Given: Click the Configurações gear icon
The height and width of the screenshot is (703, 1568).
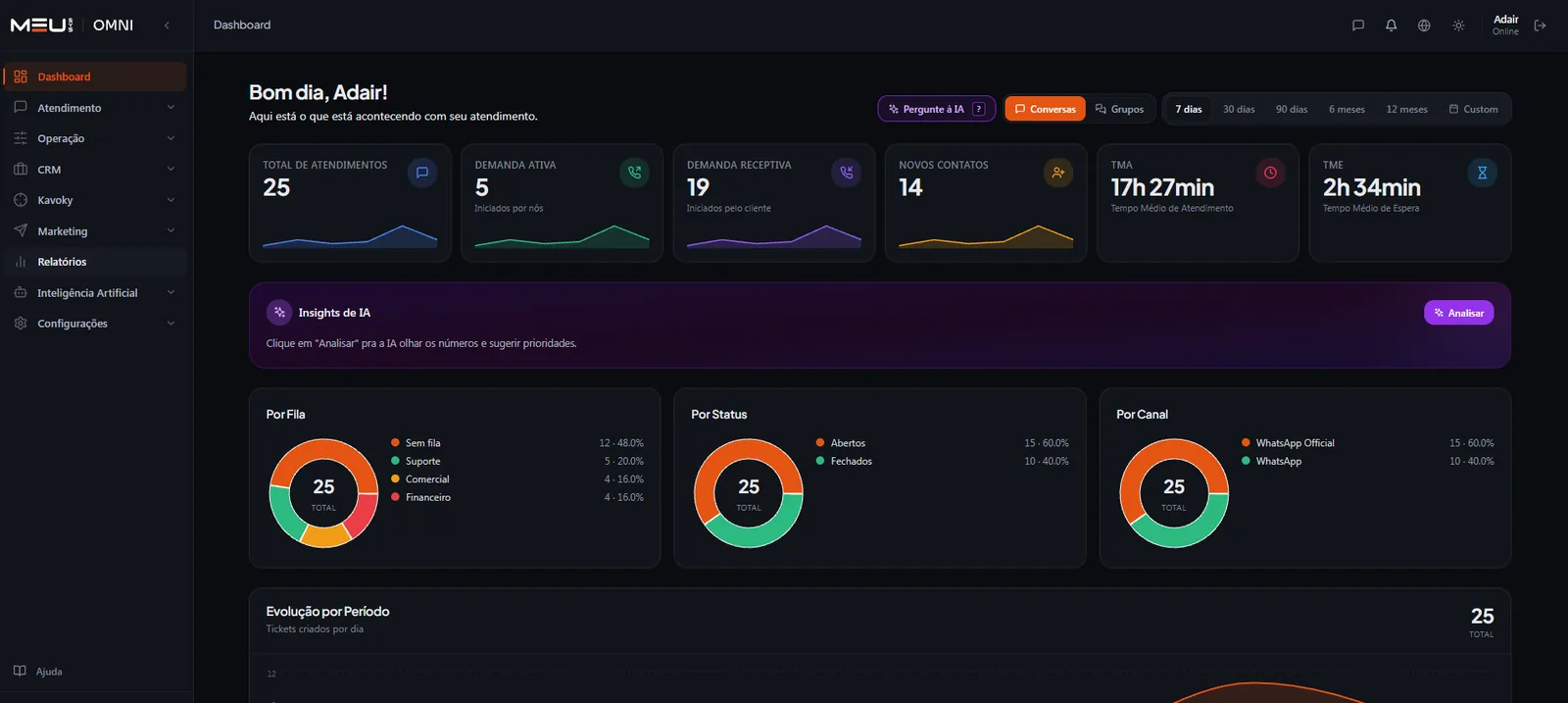Looking at the screenshot, I should [x=21, y=324].
